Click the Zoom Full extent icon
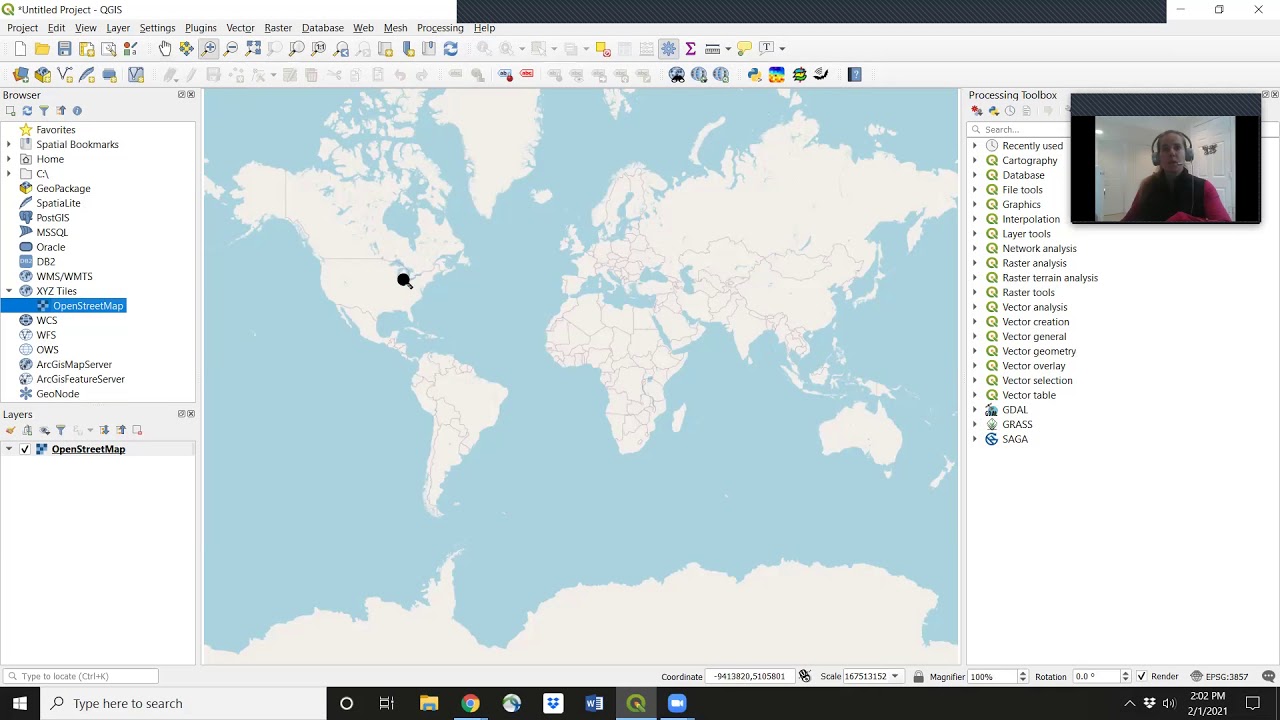The height and width of the screenshot is (720, 1280). 253,48
